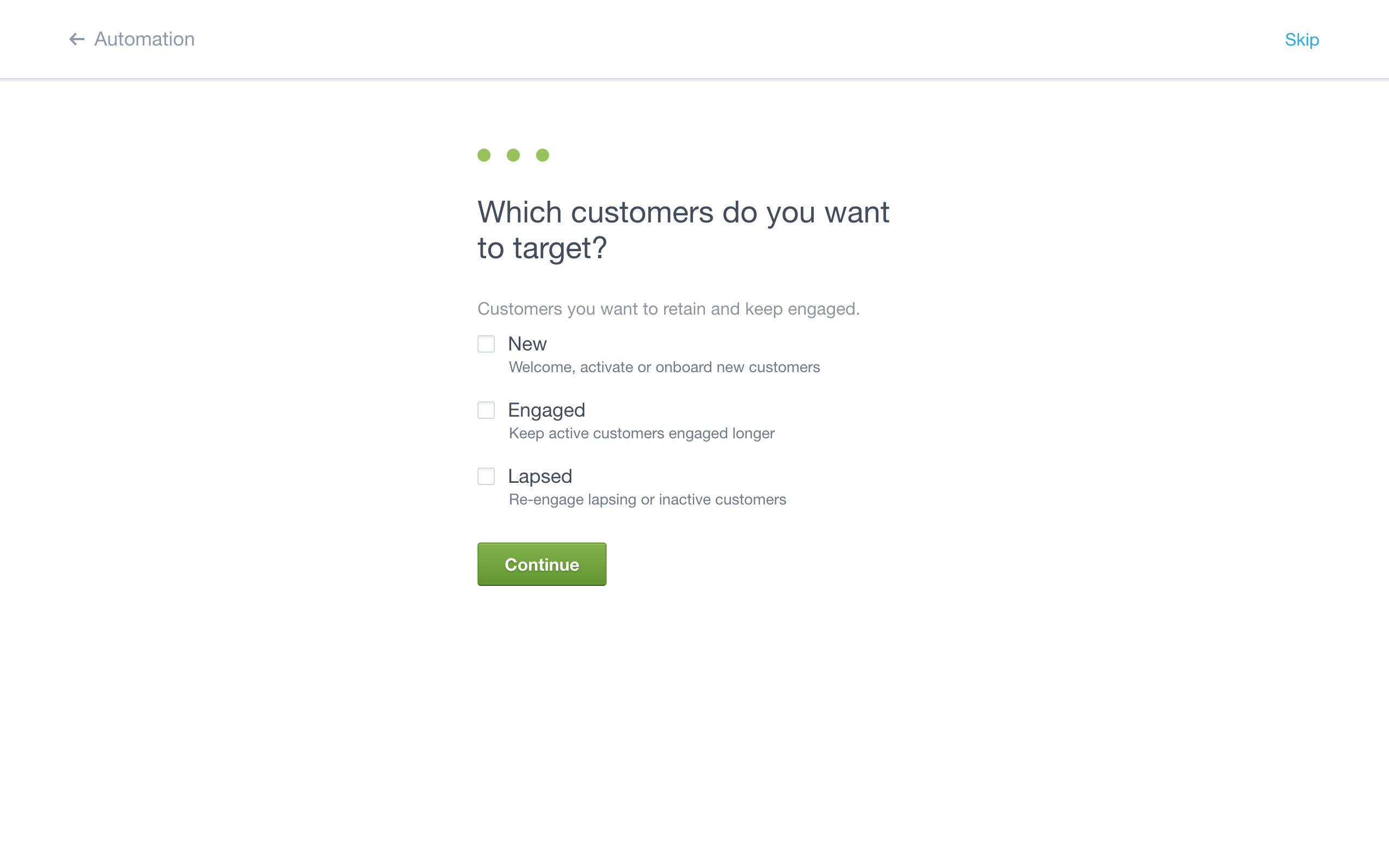Select the first green progress dot
1389x868 pixels.
(x=484, y=155)
